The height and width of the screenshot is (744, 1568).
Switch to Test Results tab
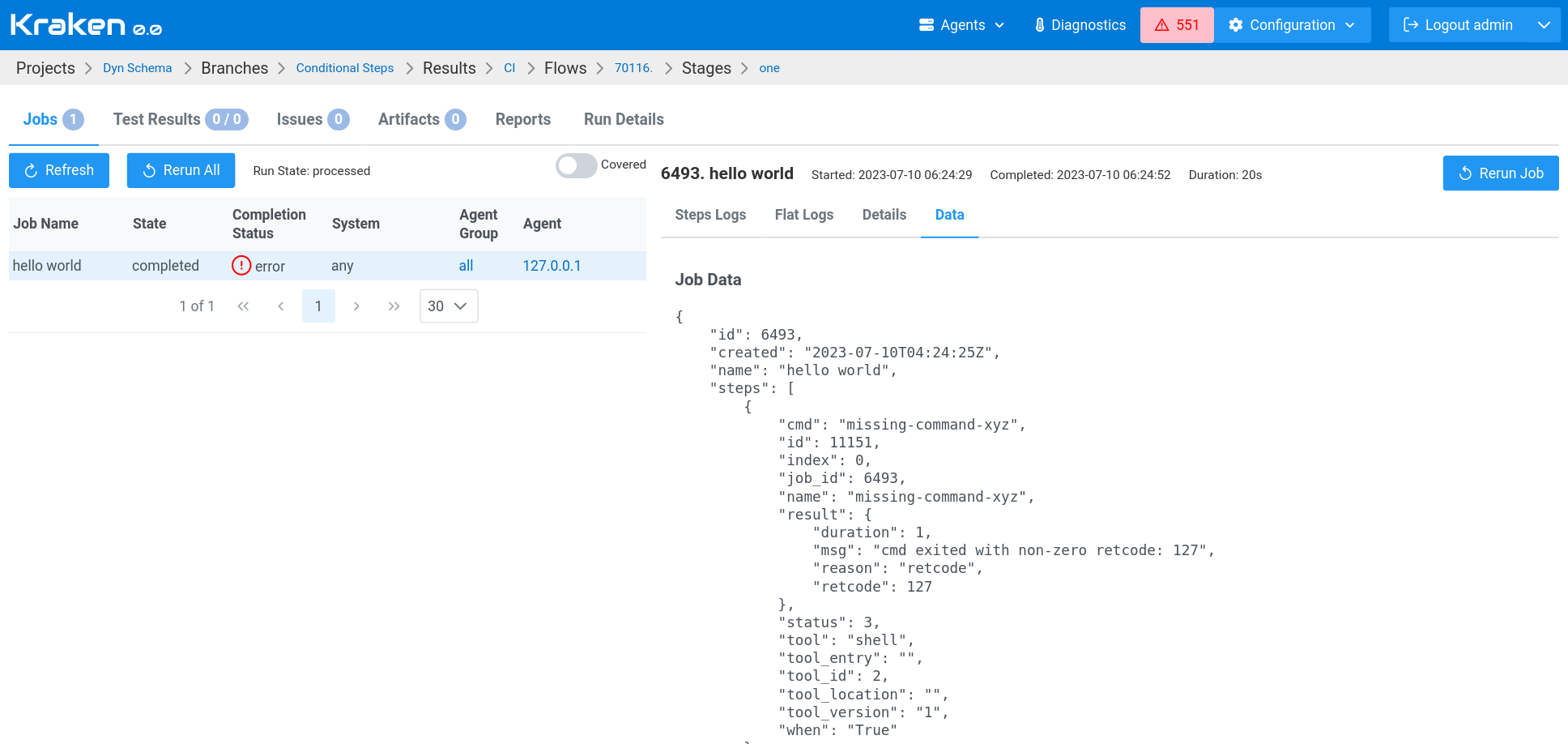181,119
